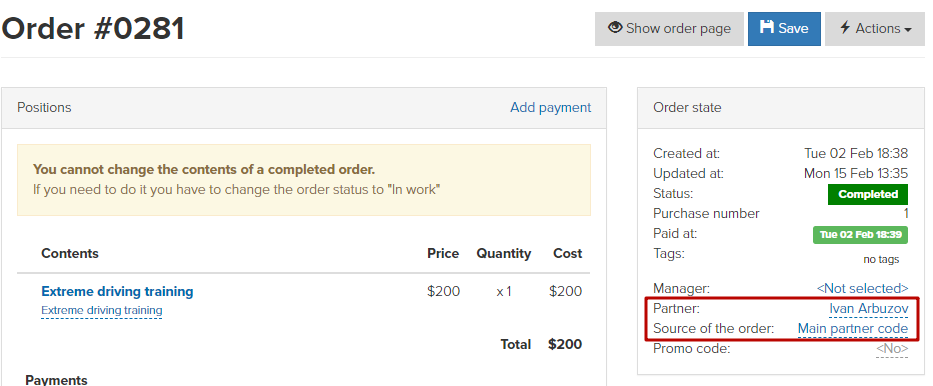Save the order
This screenshot has width=933, height=386.
(784, 29)
